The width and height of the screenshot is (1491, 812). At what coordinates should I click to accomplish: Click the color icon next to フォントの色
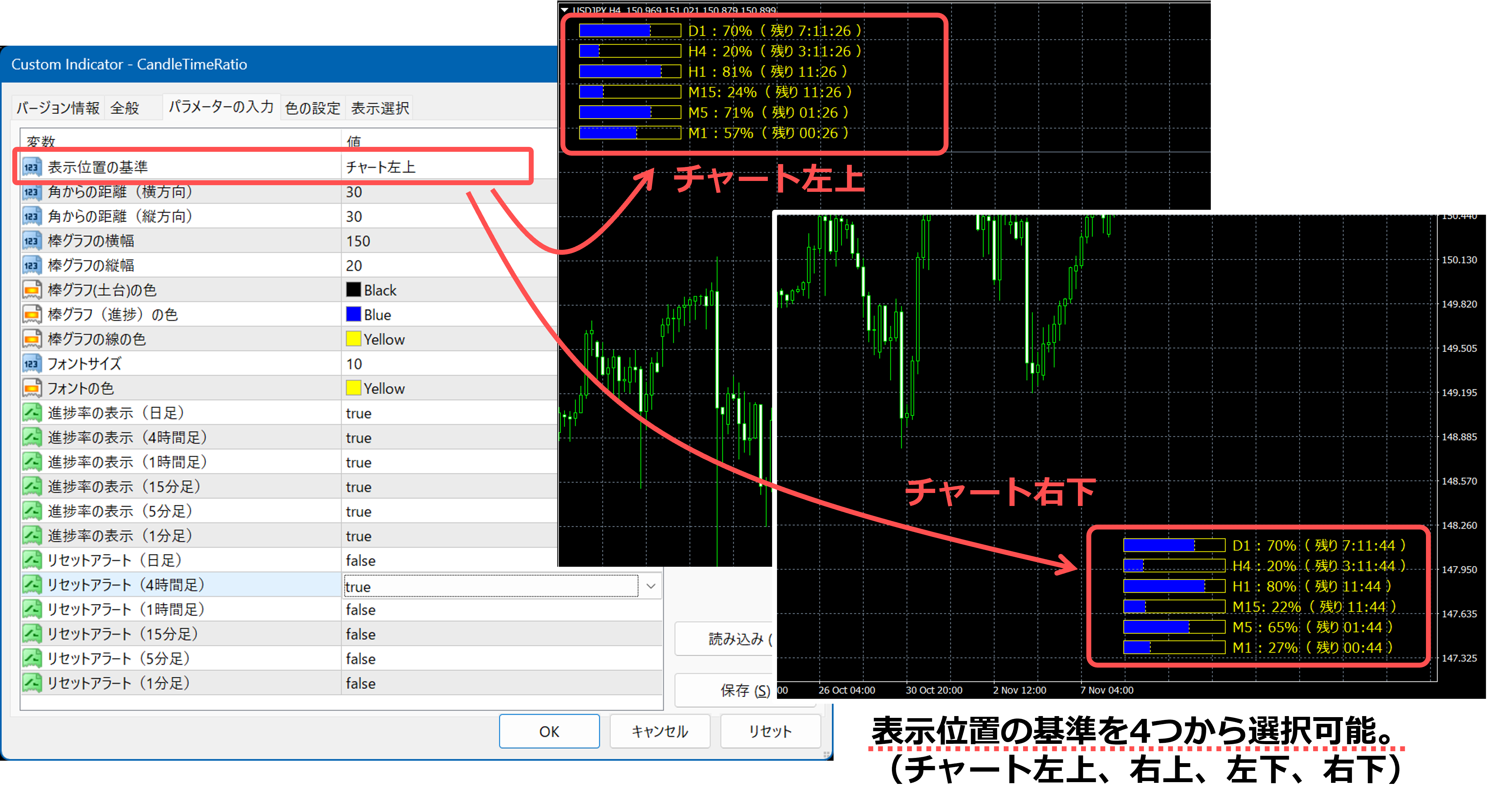[31, 388]
